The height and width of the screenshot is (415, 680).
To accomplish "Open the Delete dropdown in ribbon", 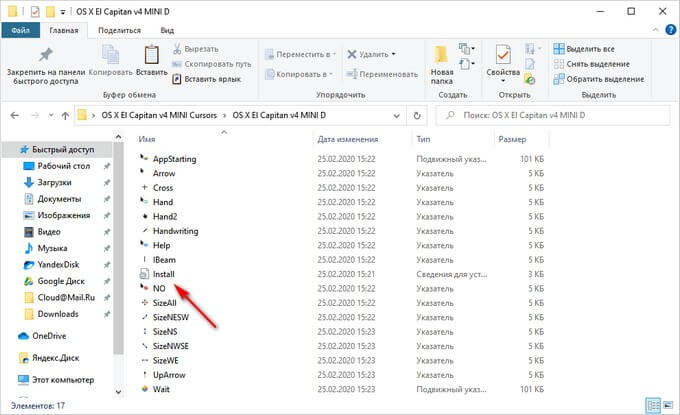I will click(x=375, y=53).
